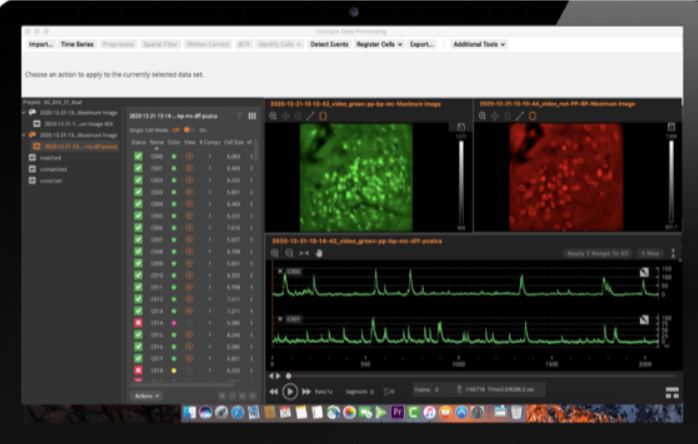Toggle Single Cell Mode switch
Viewport: 698px width, 444px height.
pyautogui.click(x=188, y=130)
